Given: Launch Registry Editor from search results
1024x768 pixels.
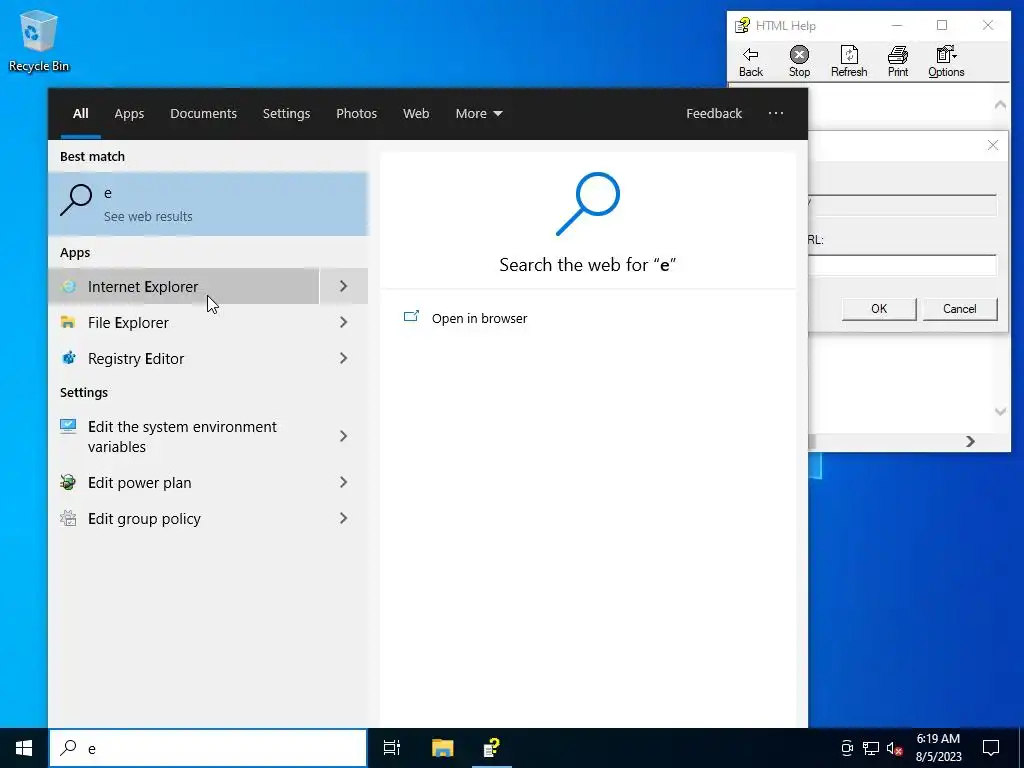Looking at the screenshot, I should click(x=184, y=358).
